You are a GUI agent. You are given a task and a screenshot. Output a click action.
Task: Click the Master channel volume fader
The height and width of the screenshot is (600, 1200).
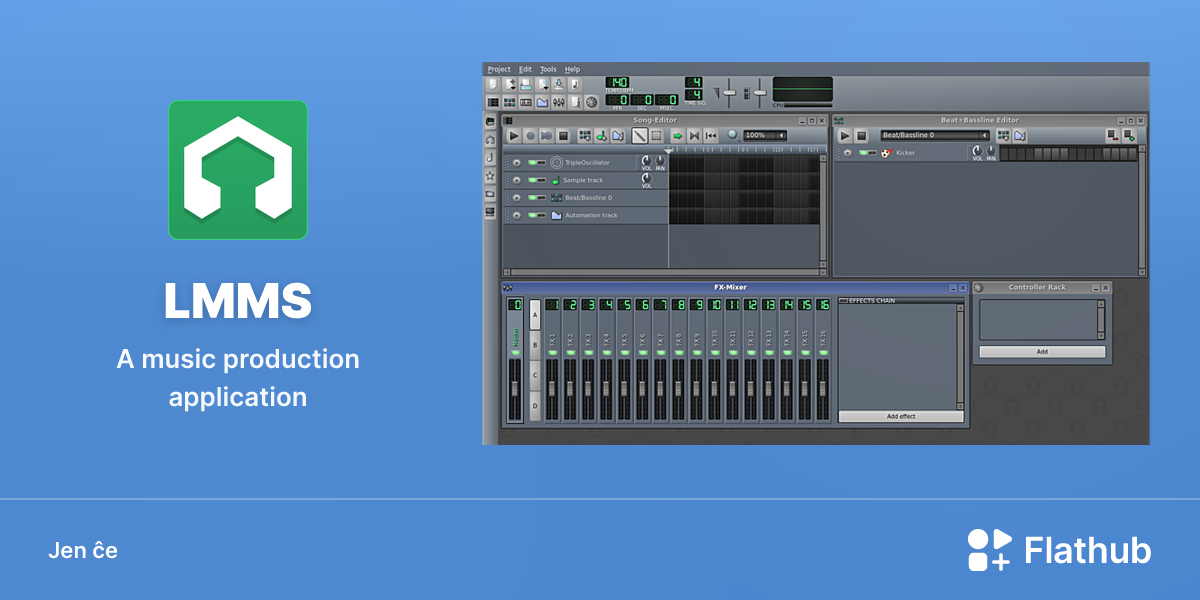point(515,388)
